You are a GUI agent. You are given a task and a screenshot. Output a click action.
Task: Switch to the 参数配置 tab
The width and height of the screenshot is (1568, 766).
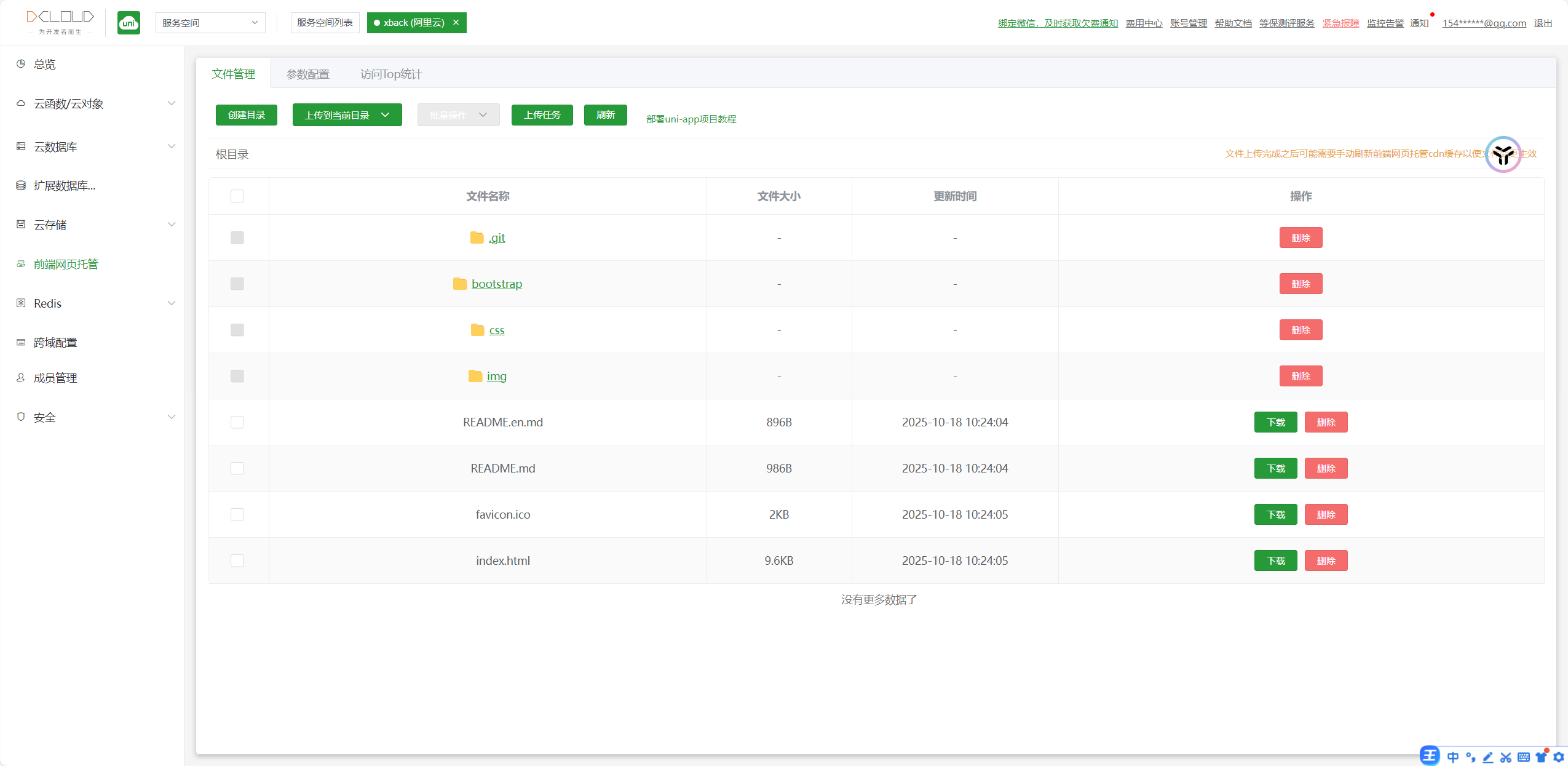click(307, 74)
